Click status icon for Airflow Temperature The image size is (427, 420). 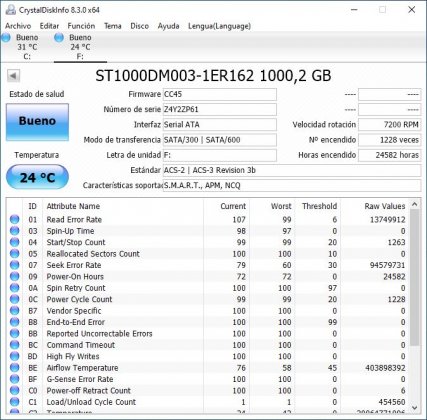[x=14, y=368]
